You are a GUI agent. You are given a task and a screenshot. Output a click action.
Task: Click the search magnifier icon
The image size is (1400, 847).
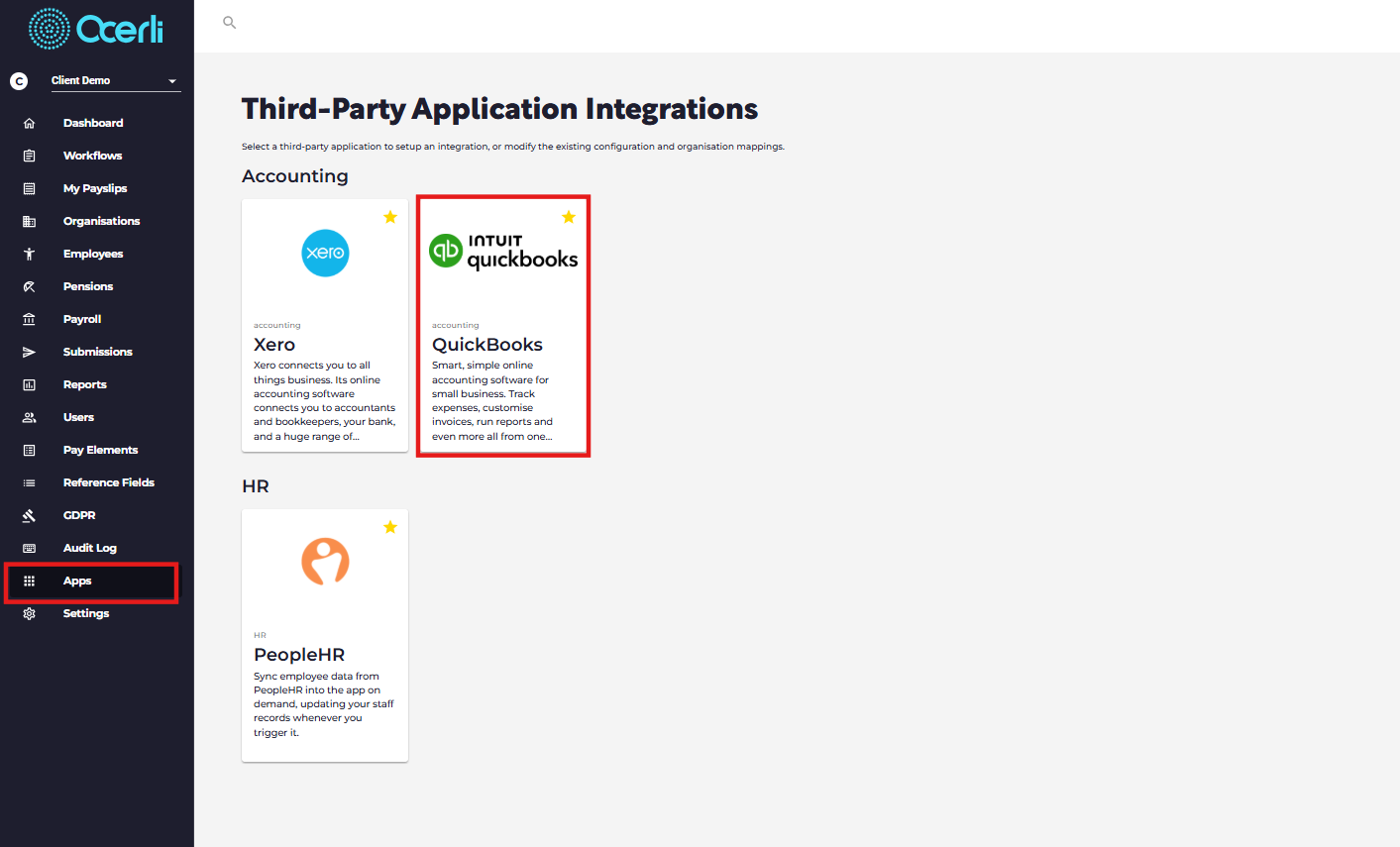(x=230, y=22)
